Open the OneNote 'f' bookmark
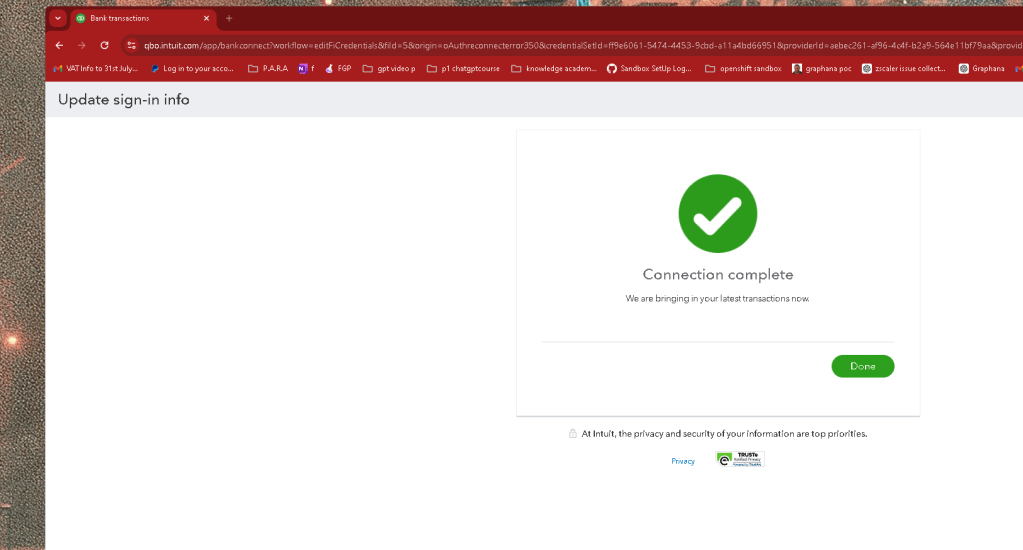The image size is (1023, 550). (x=306, y=69)
